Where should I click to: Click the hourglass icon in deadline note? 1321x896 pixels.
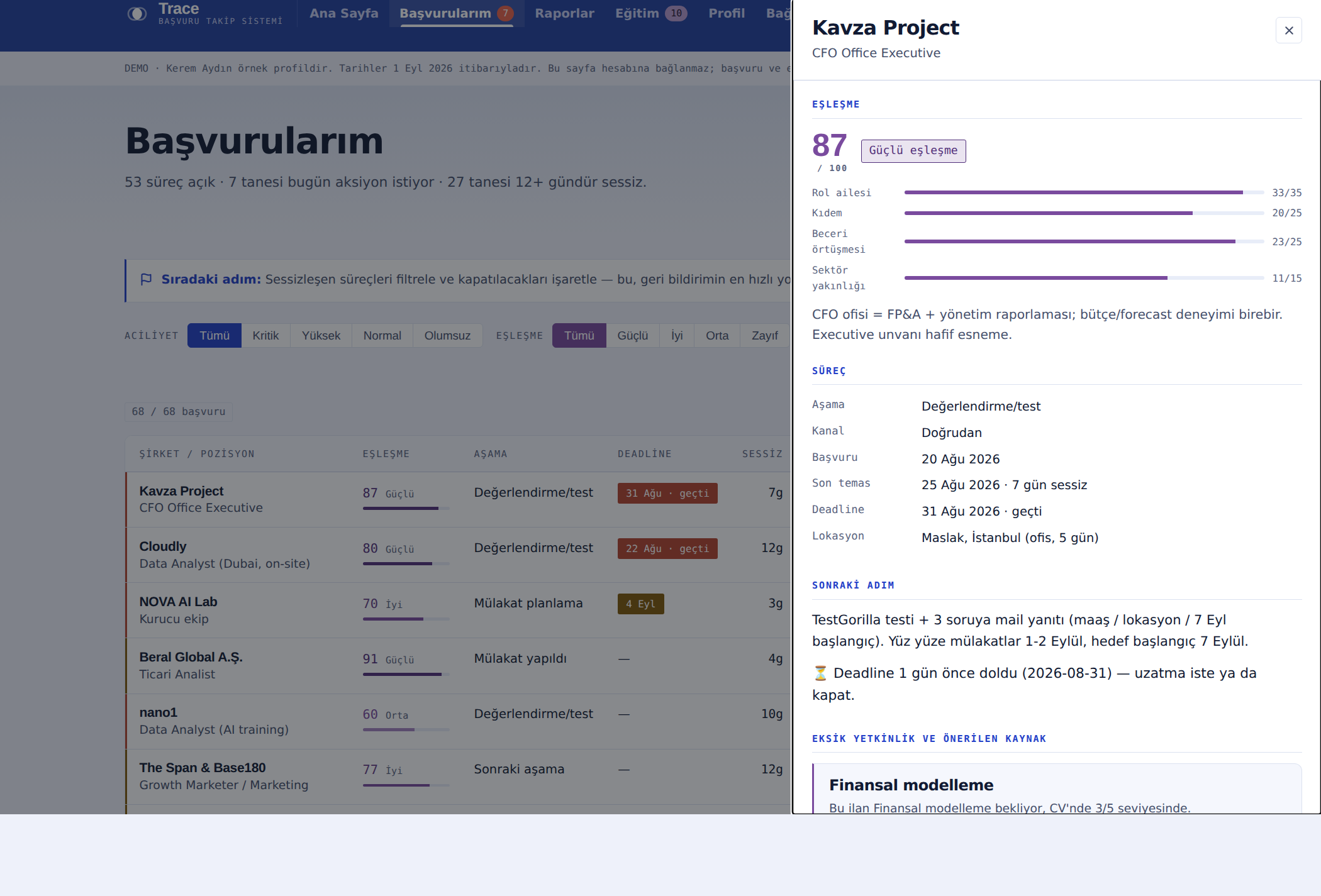pyautogui.click(x=820, y=673)
